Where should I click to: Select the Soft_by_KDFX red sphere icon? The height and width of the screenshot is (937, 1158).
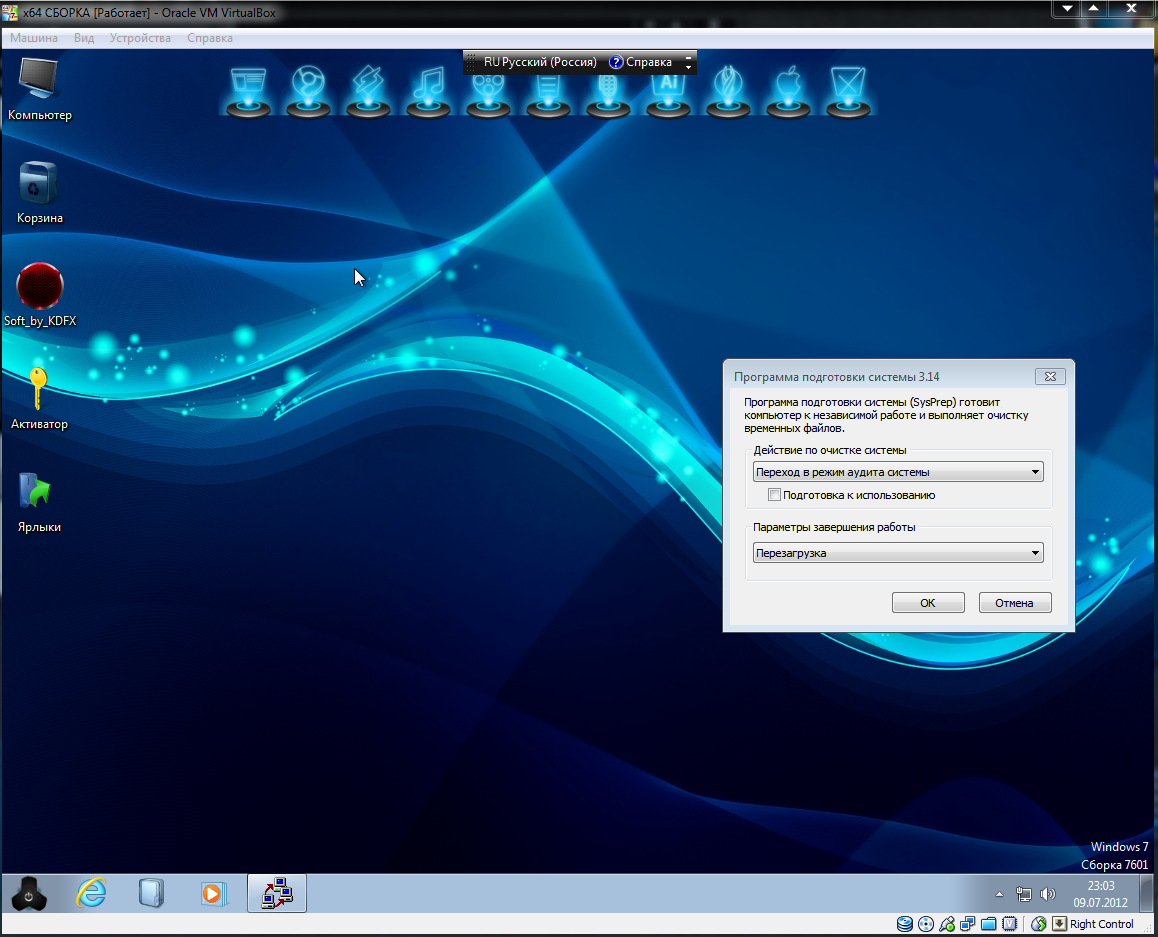click(40, 294)
